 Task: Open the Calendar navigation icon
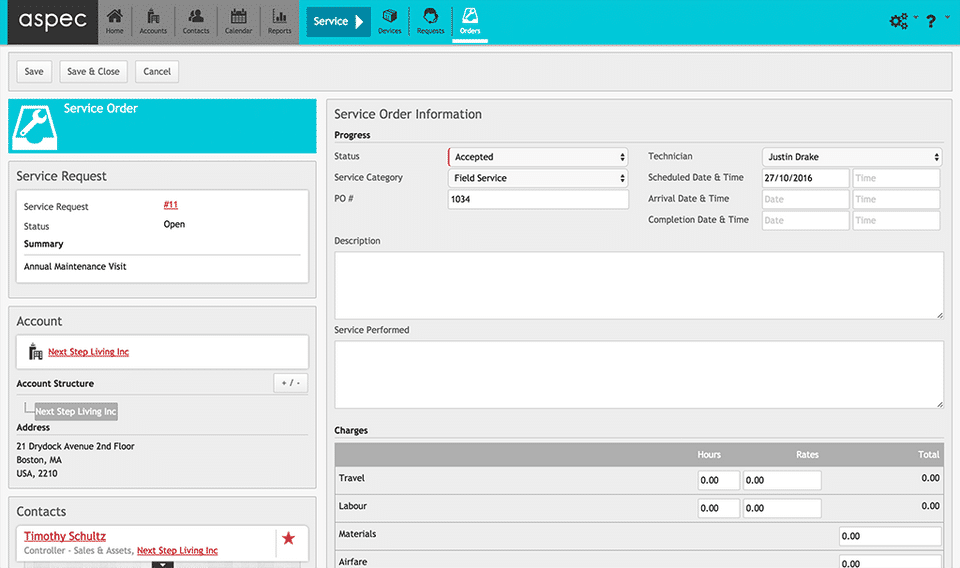pyautogui.click(x=238, y=21)
